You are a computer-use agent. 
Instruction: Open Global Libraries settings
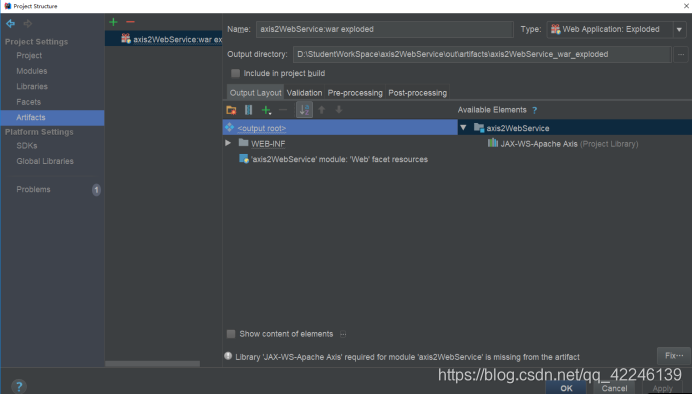point(45,161)
